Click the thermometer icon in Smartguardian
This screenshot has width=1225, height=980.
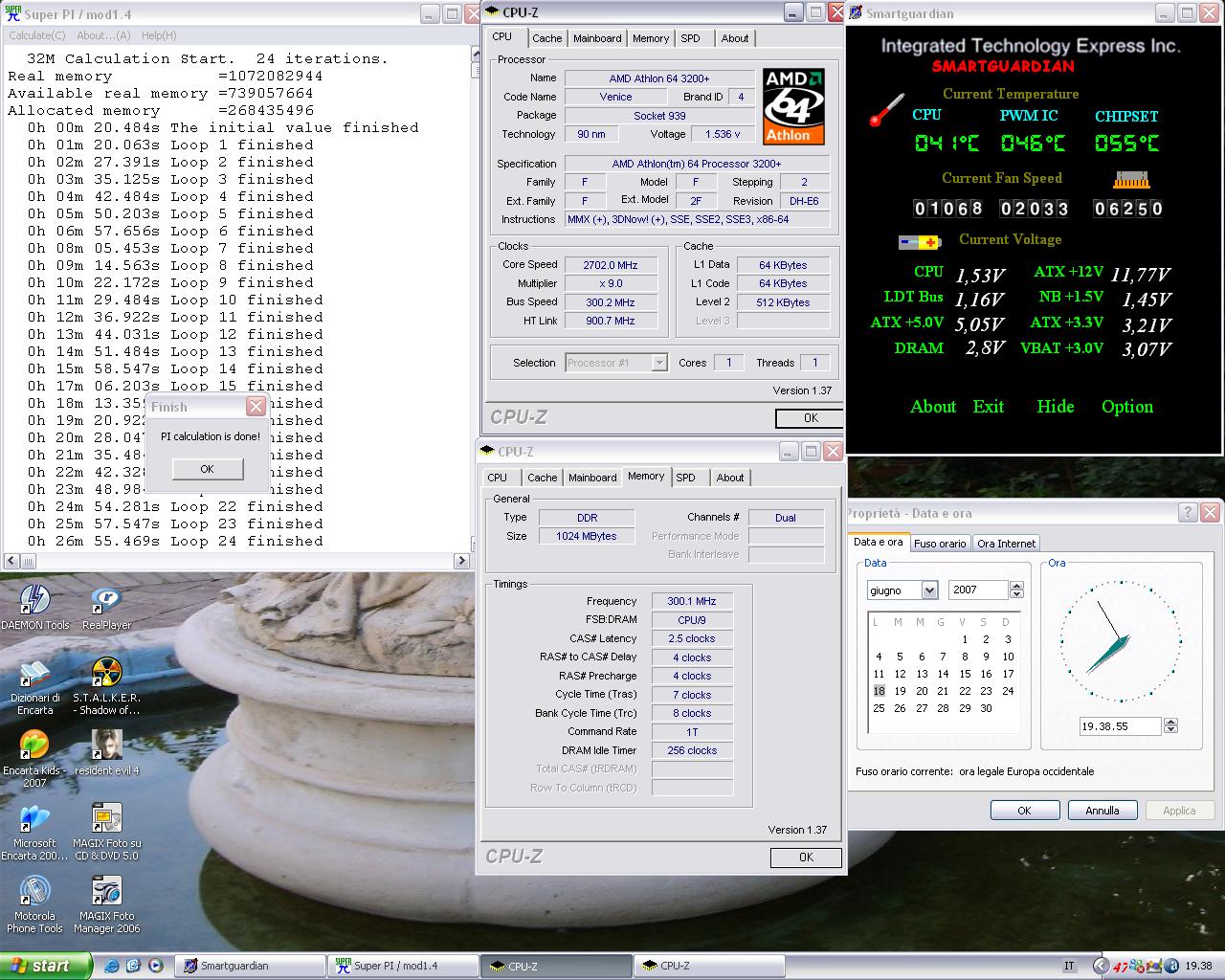(x=887, y=109)
